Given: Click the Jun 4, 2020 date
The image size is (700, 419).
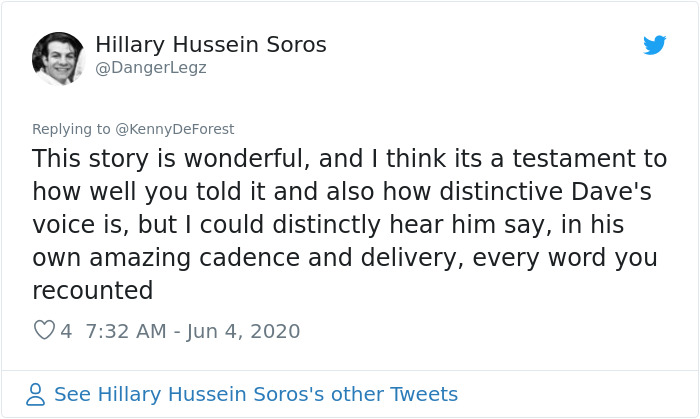Looking at the screenshot, I should pos(243,331).
